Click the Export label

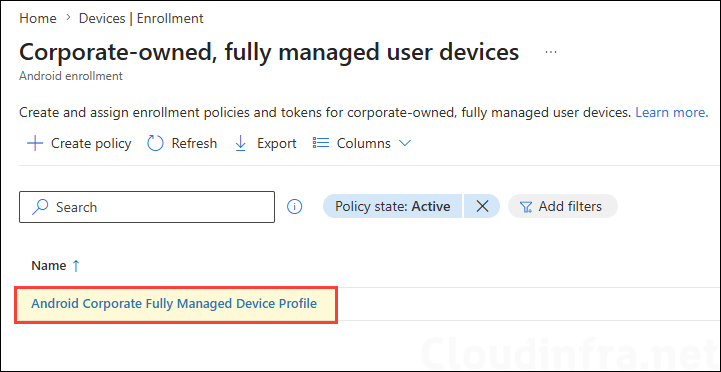tap(276, 143)
